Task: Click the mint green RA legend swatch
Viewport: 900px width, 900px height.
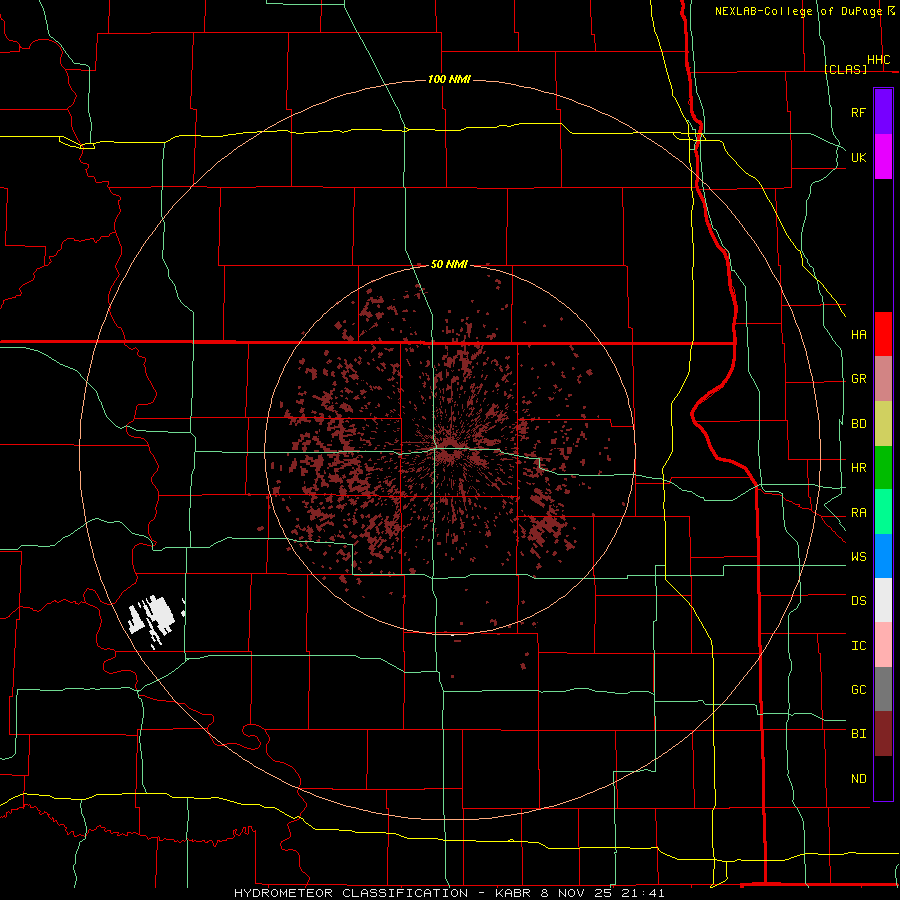Action: [x=883, y=512]
